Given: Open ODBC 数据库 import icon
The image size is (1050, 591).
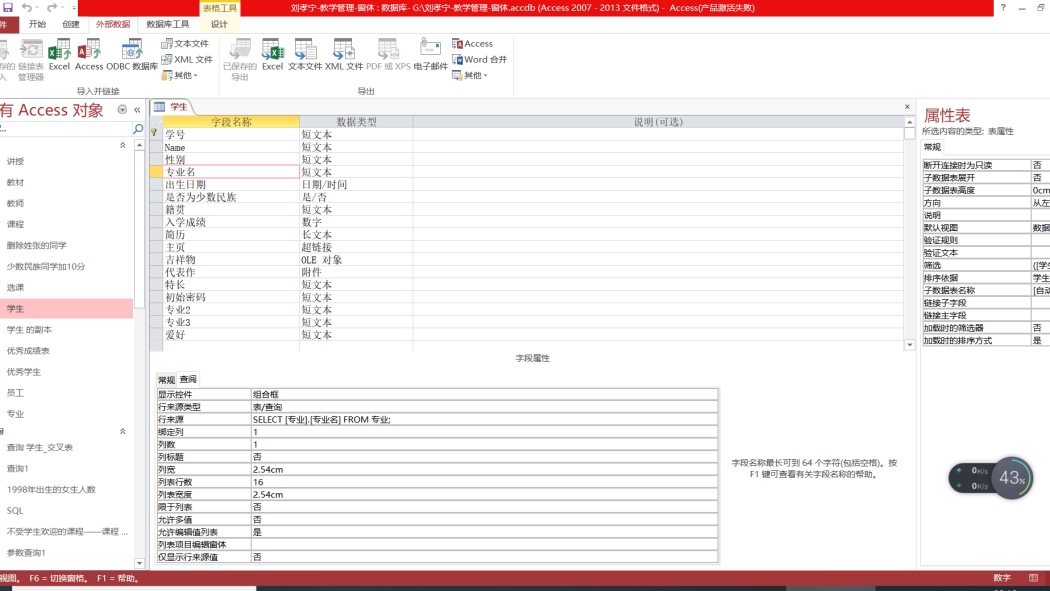Looking at the screenshot, I should (132, 55).
